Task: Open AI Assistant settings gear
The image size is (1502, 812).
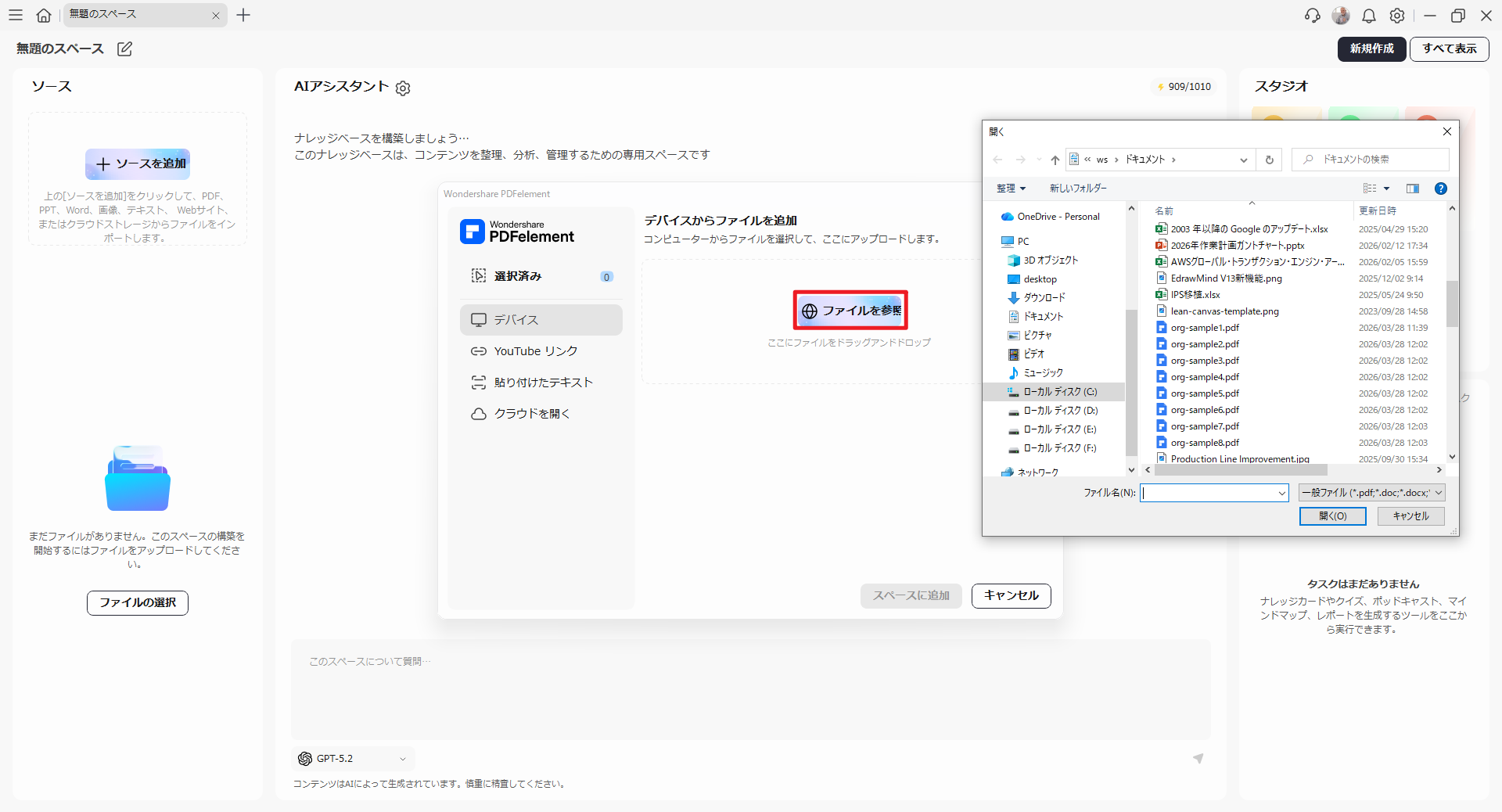Action: click(x=403, y=88)
